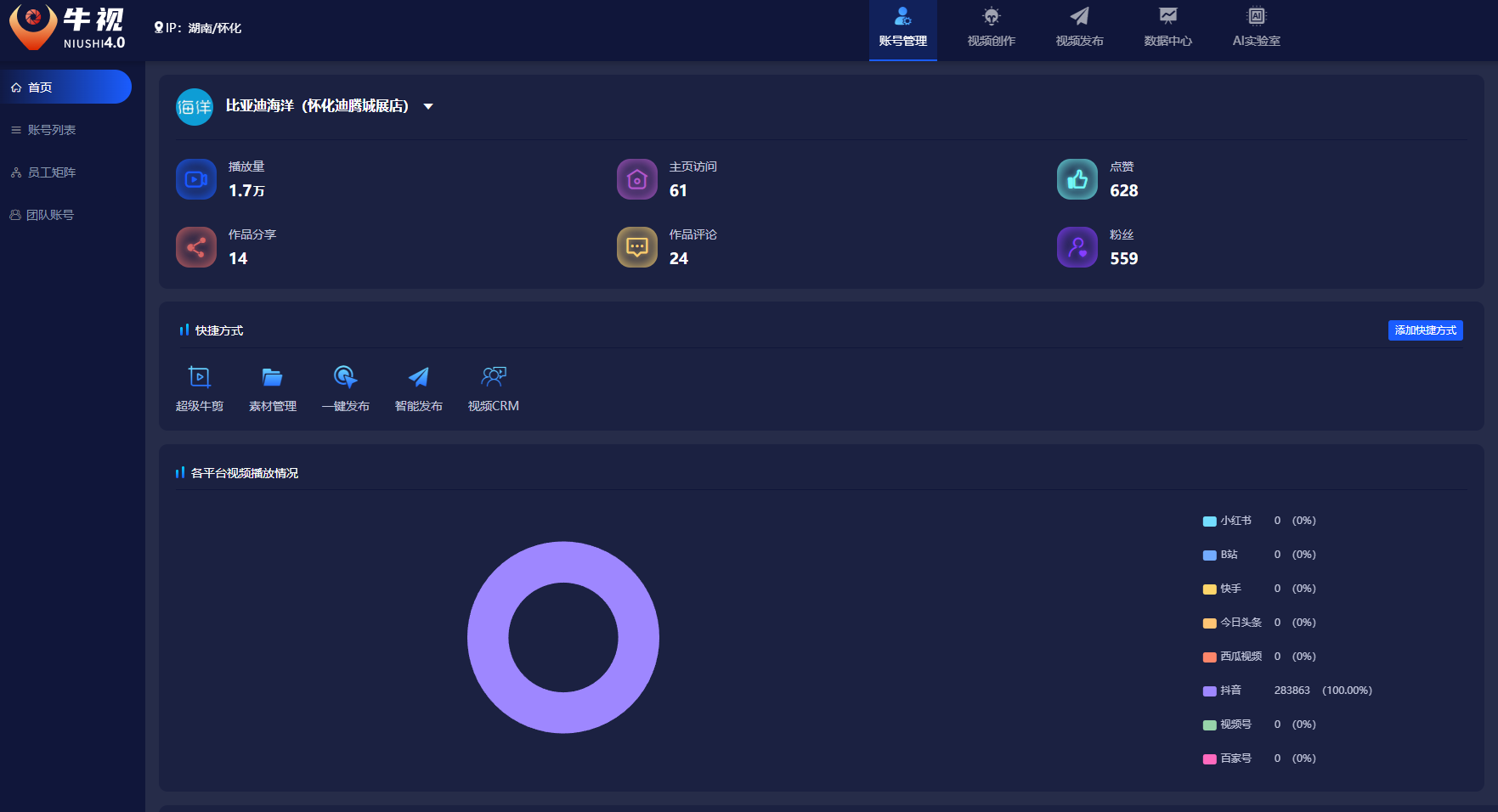Switch to the 视频创作 tab
1498x812 pixels.
point(991,28)
